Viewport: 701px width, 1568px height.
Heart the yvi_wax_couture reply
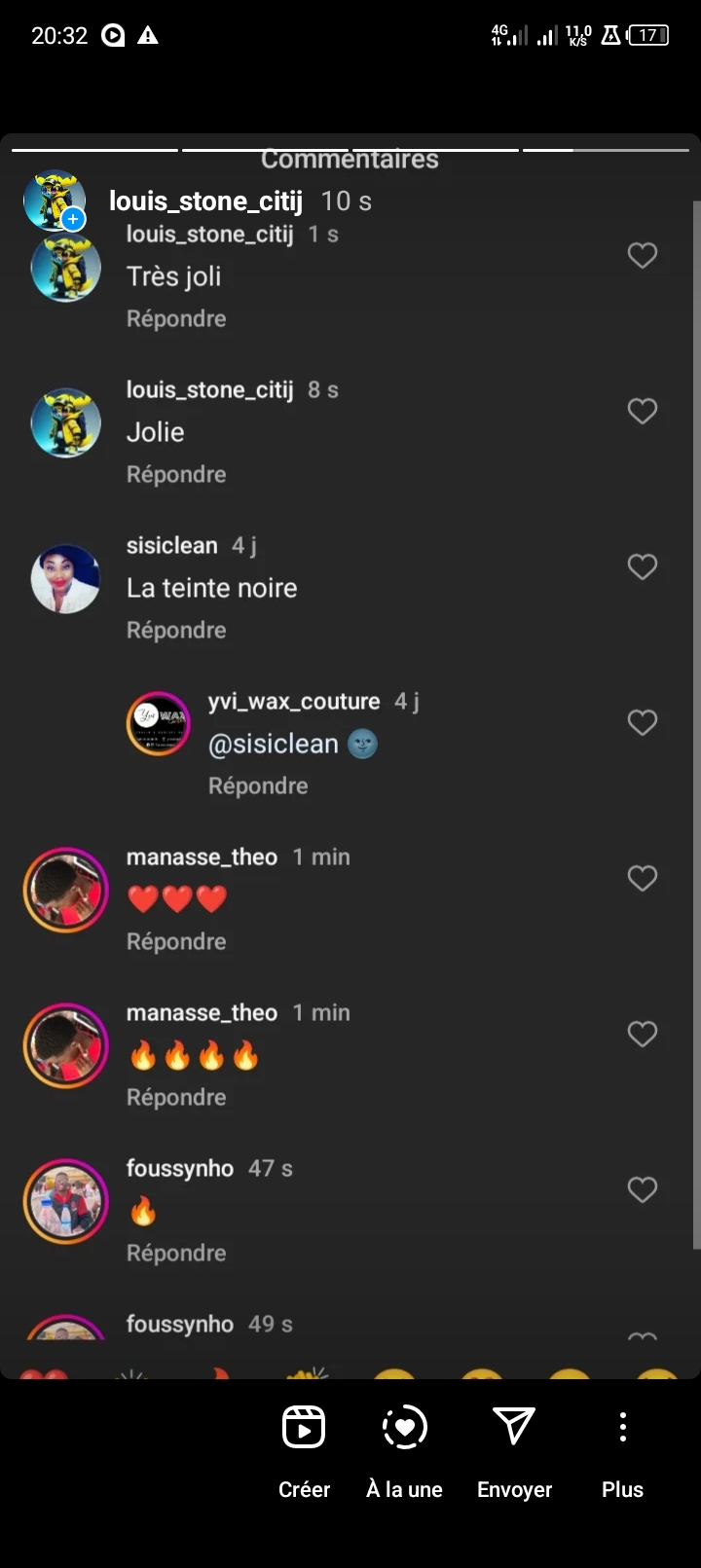point(642,723)
